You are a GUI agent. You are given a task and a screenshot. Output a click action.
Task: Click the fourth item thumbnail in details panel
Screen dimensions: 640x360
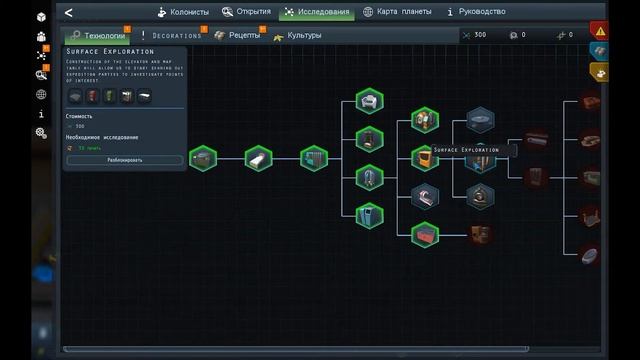click(x=127, y=97)
